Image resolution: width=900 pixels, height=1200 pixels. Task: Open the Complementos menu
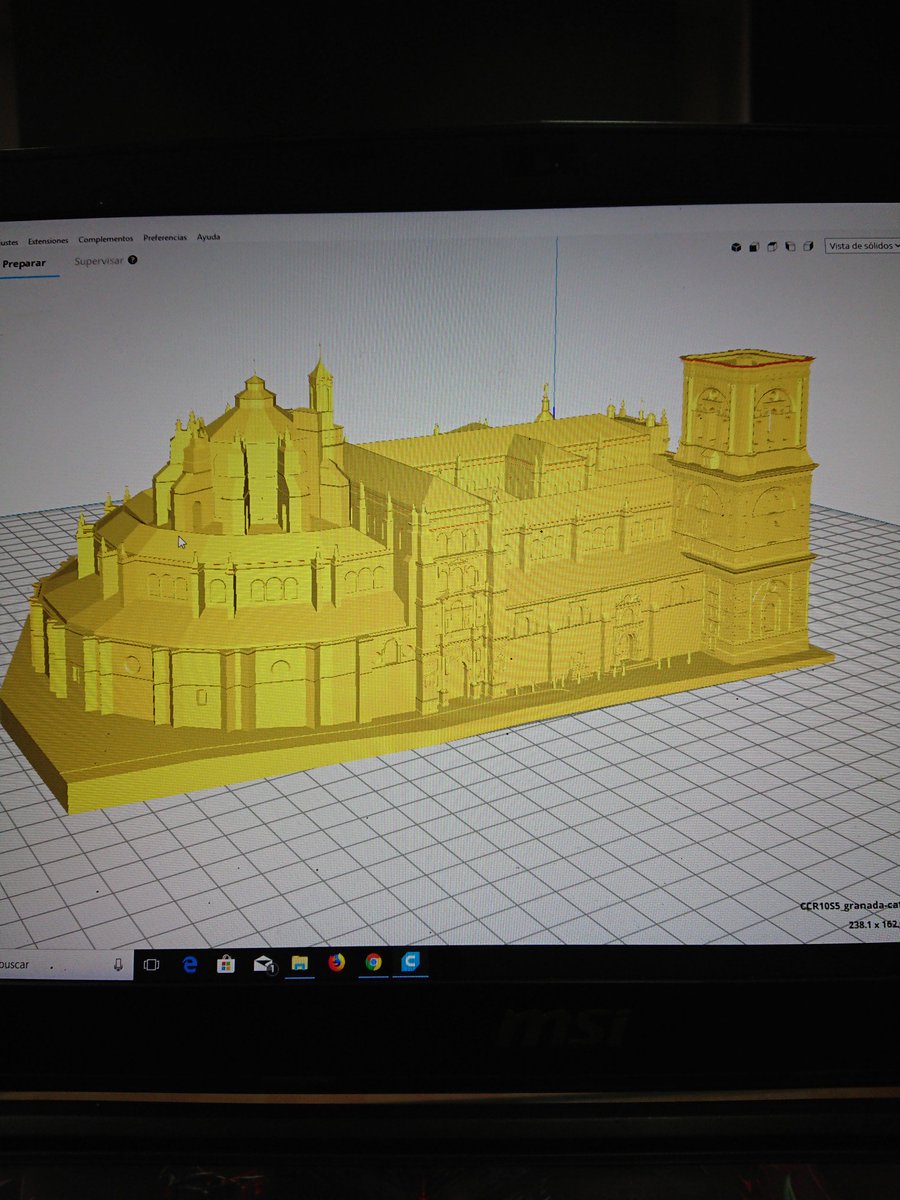[x=105, y=239]
